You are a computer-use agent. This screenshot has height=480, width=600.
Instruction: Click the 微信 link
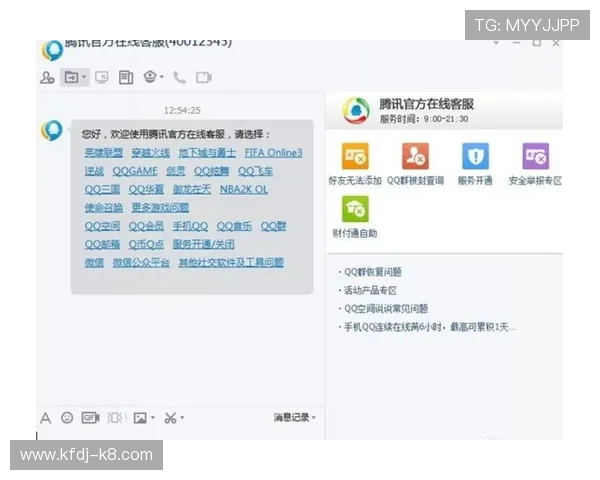click(94, 263)
